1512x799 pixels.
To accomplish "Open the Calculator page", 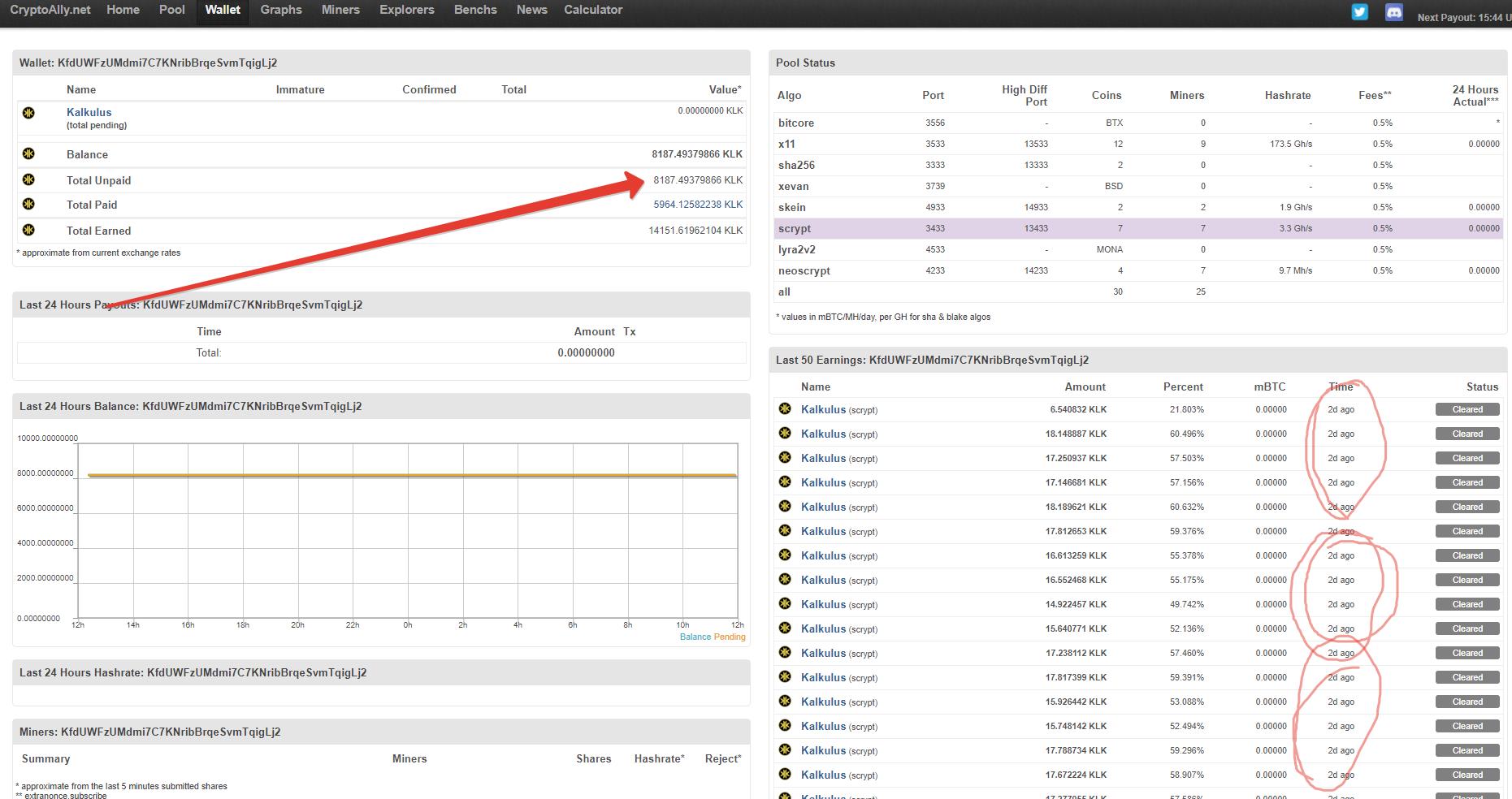I will coord(593,10).
